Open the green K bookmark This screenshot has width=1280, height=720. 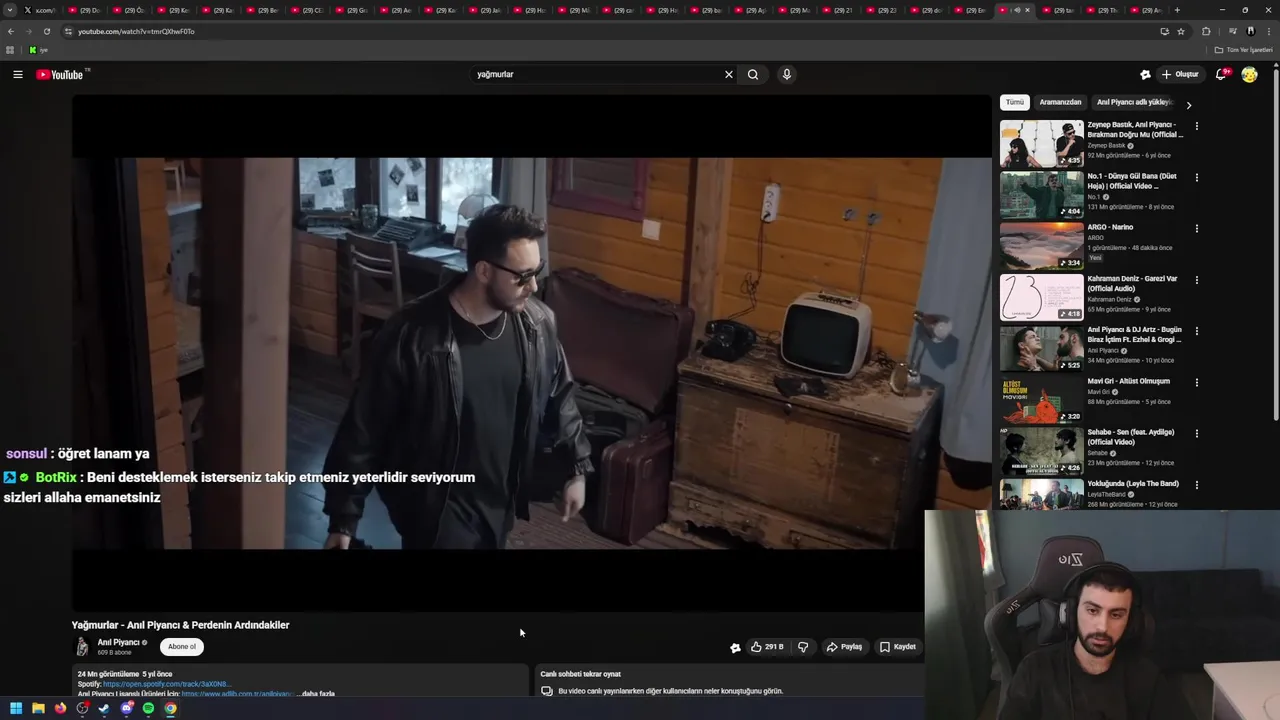click(x=36, y=50)
